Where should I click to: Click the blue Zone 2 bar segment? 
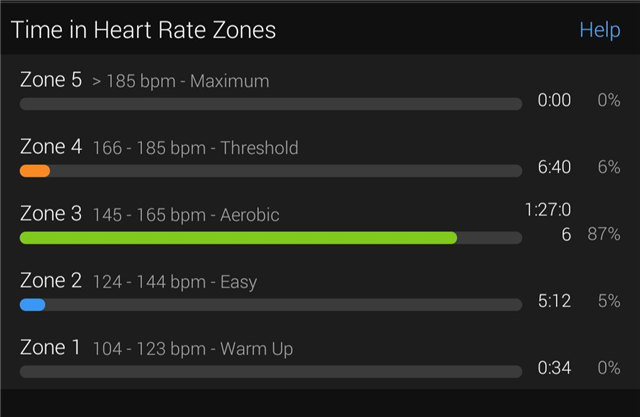pyautogui.click(x=32, y=304)
